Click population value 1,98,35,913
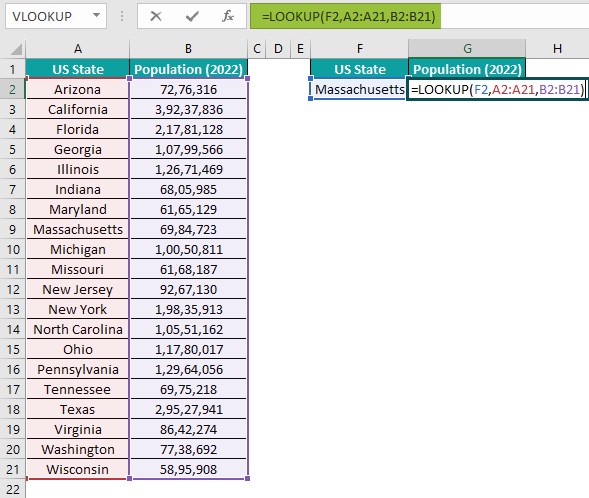 pos(189,309)
